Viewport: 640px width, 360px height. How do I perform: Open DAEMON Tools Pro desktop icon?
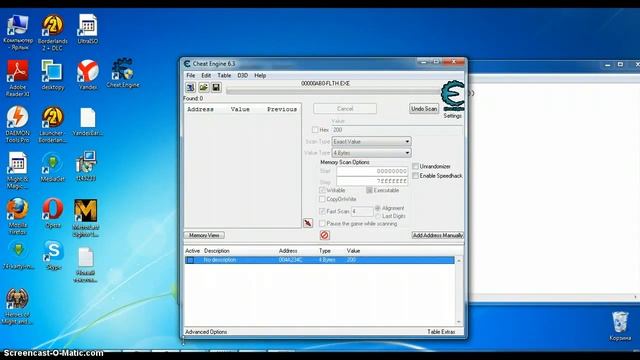[18, 124]
